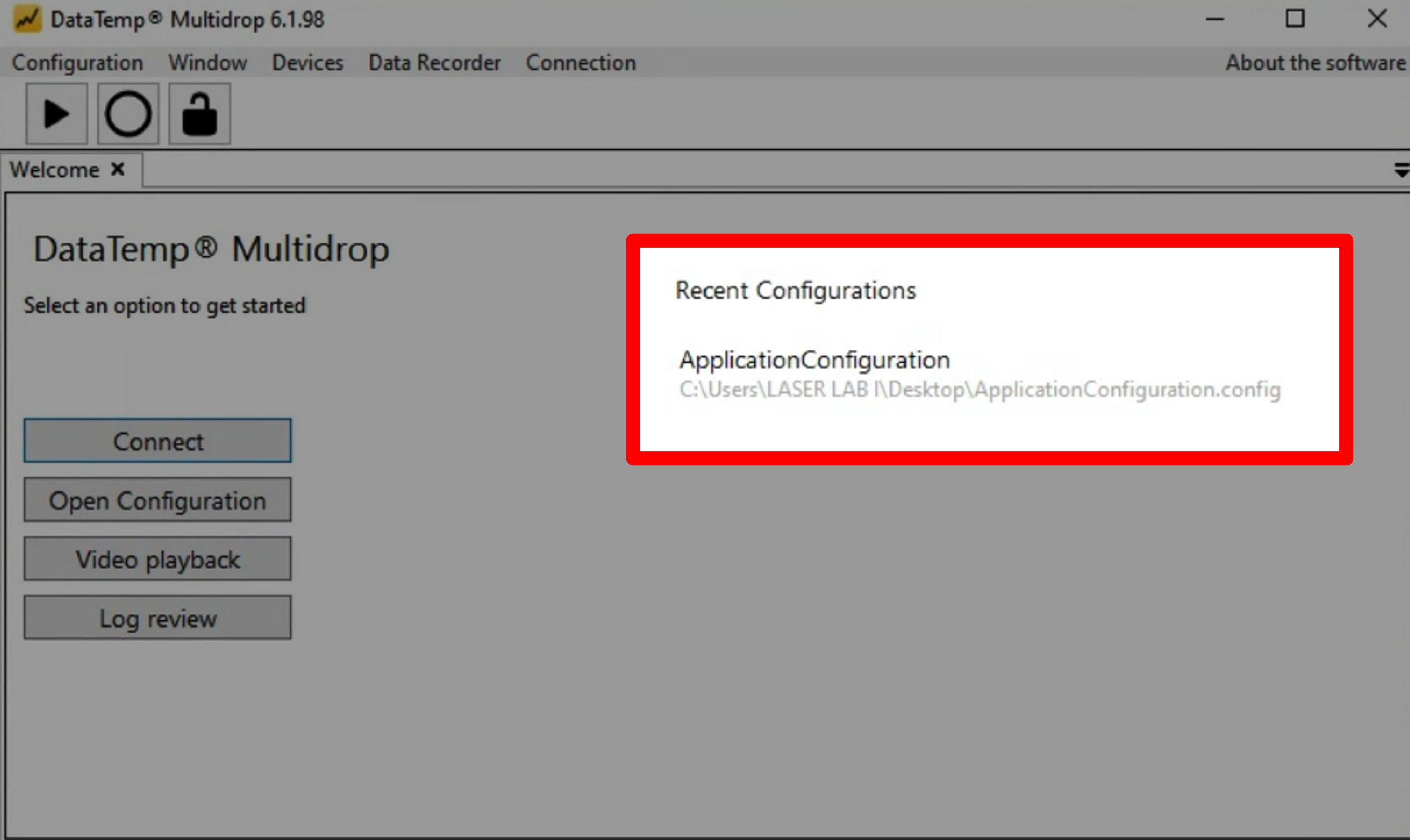Open the Devices menu

point(308,62)
